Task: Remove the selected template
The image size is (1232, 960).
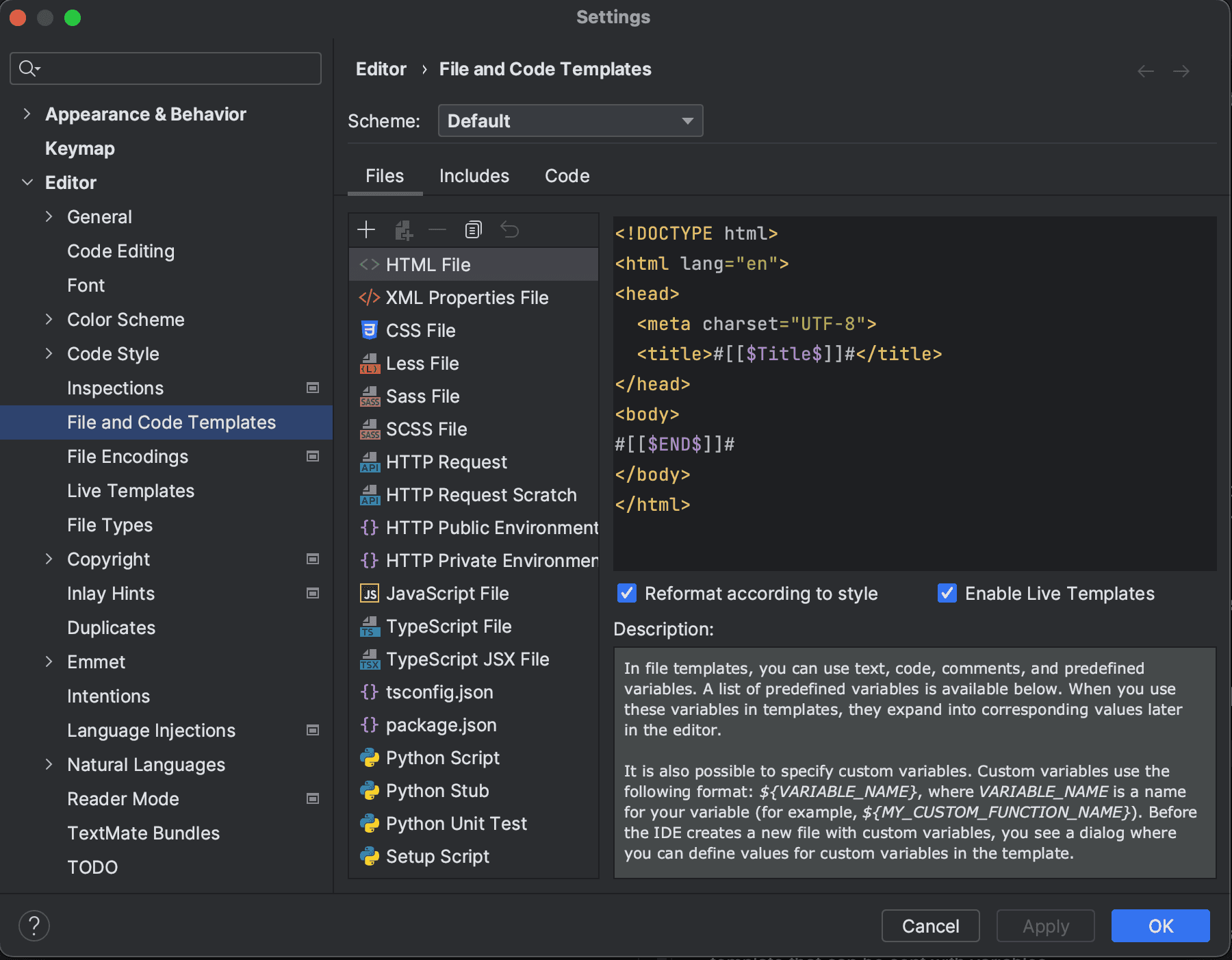Action: [438, 229]
